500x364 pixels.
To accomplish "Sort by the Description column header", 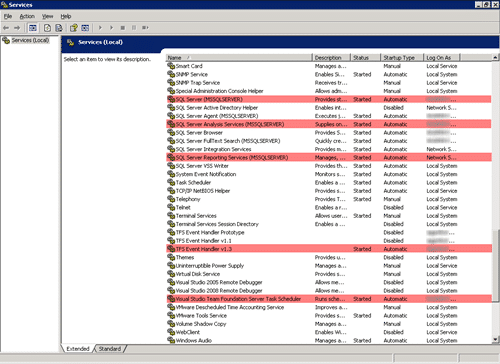I will [331, 58].
